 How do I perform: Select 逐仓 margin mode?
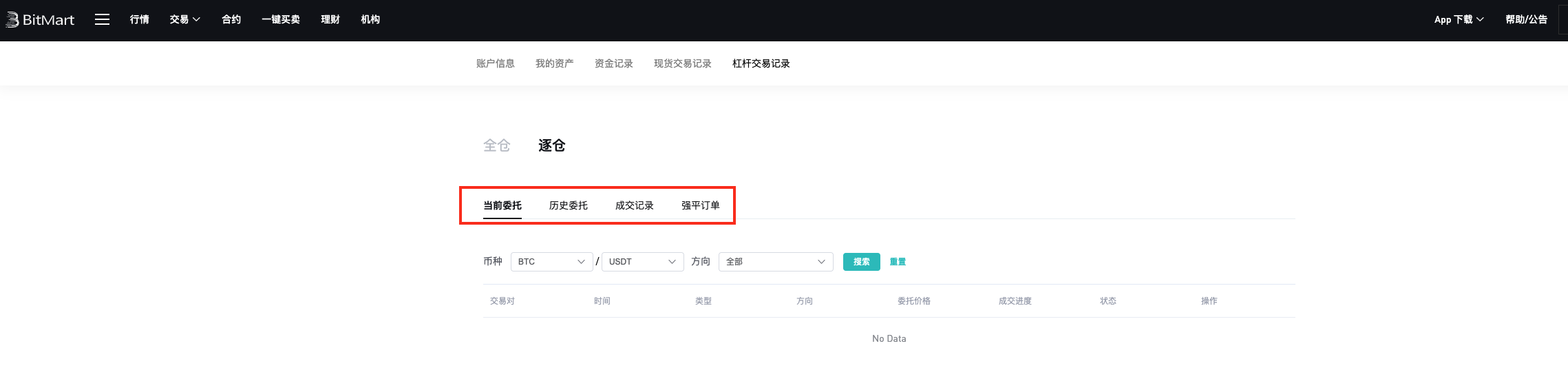(x=551, y=145)
